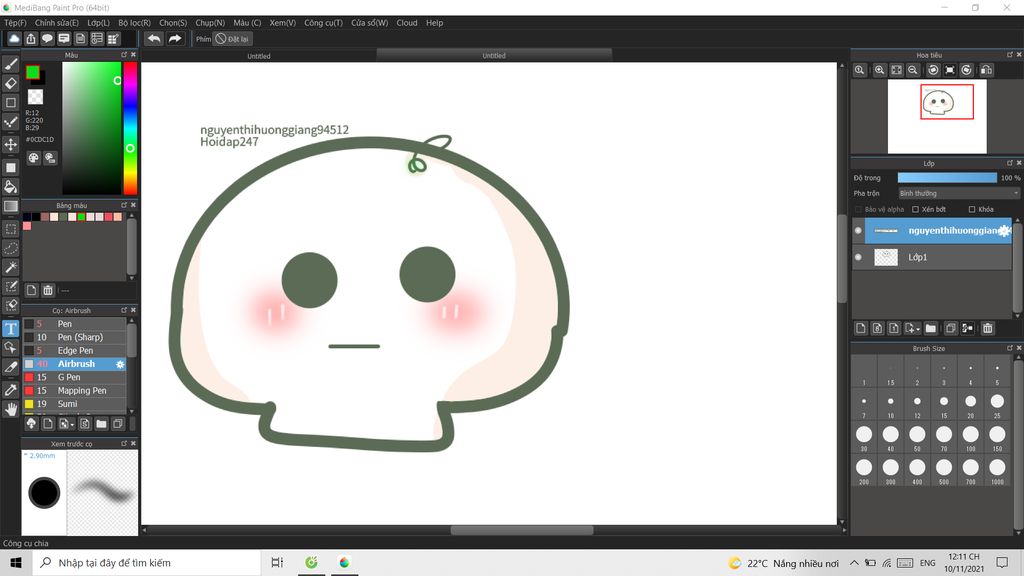Image resolution: width=1024 pixels, height=576 pixels.
Task: Choose brush size 100 preset
Action: pos(970,438)
